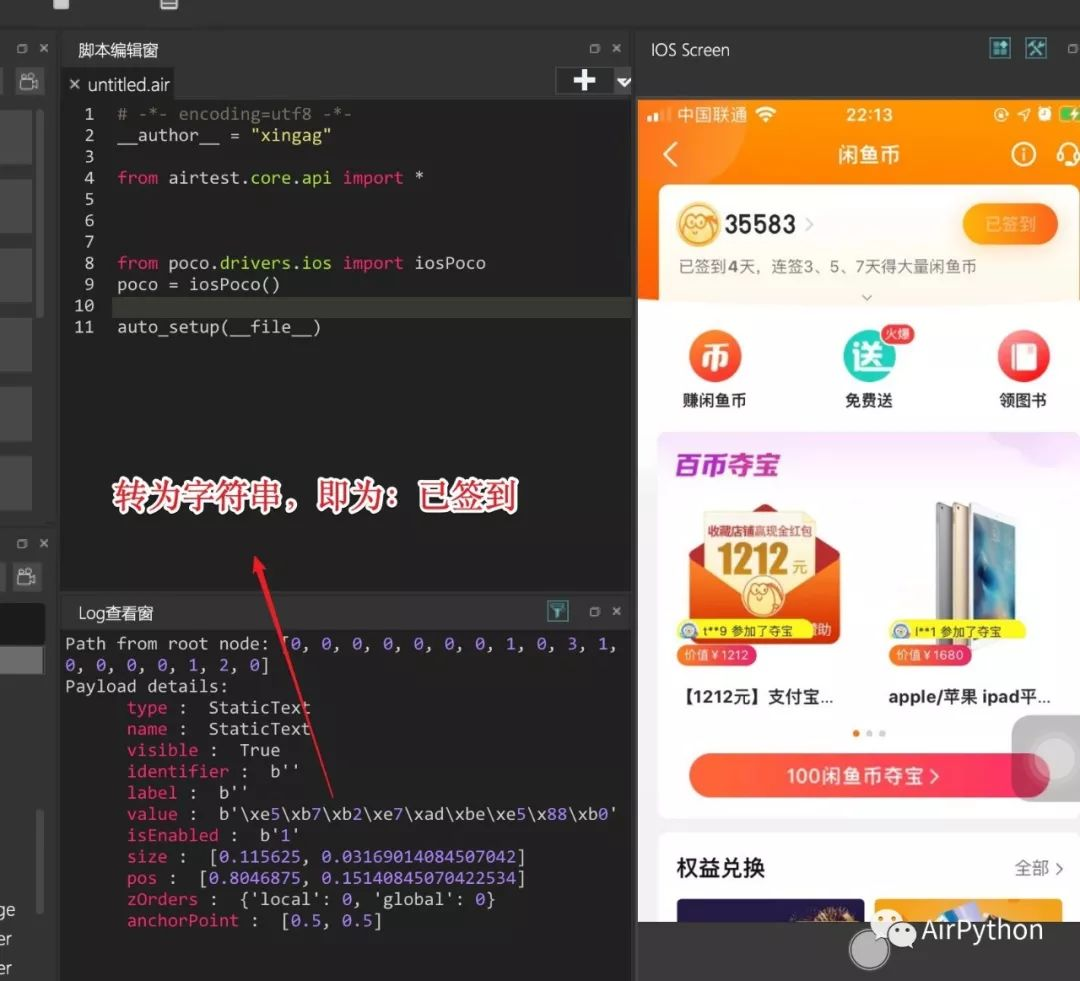
Task: Open the 35583 coin balance details
Action: [746, 224]
